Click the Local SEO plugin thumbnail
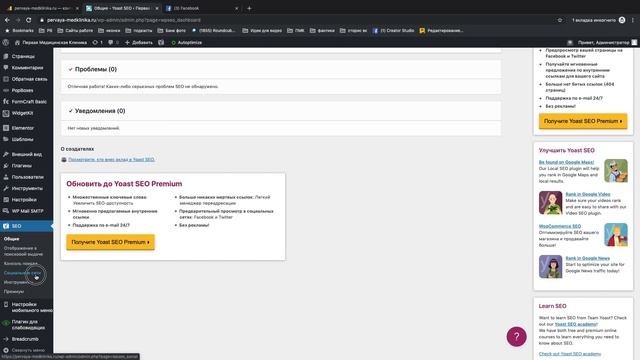 [616, 171]
